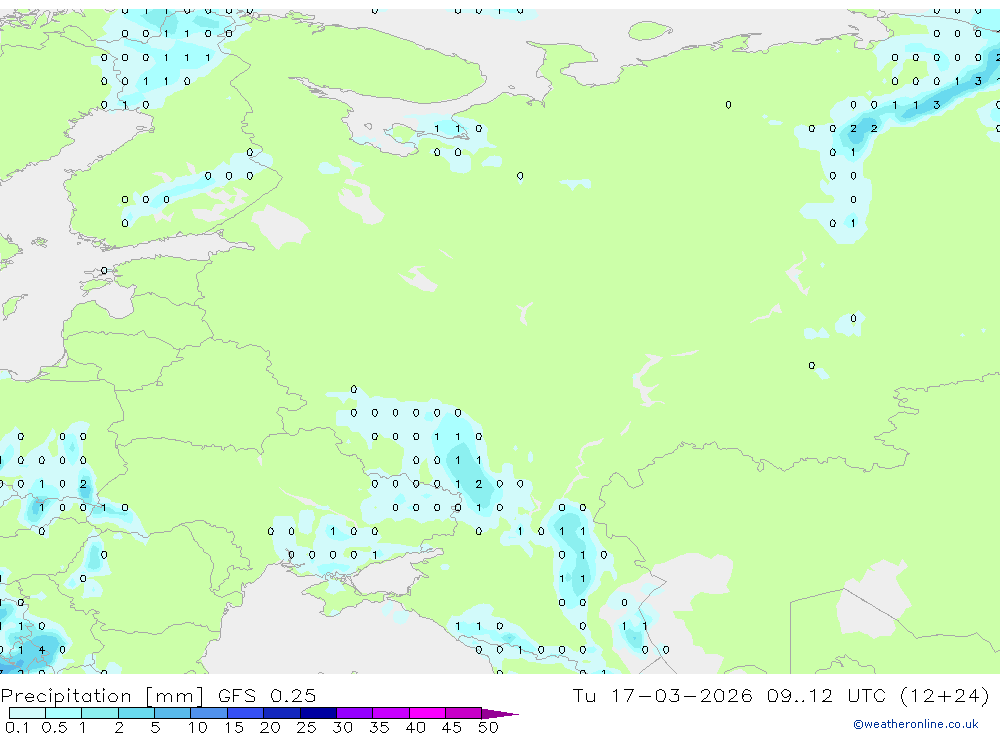
Task: Pick the 45–50 mm legend swatch
Action: [x=464, y=713]
